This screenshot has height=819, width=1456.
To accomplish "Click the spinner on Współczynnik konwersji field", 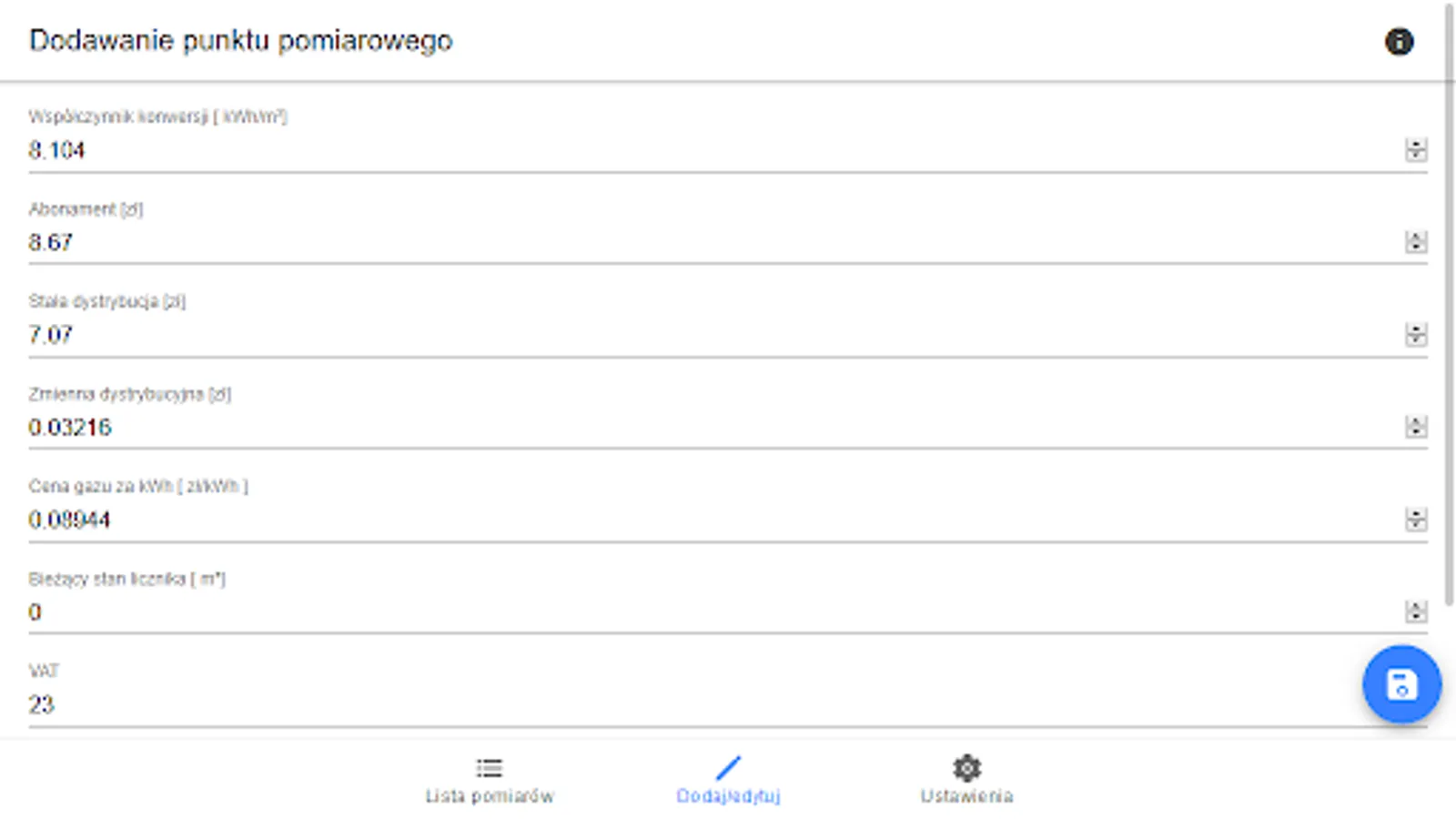I will [x=1416, y=150].
